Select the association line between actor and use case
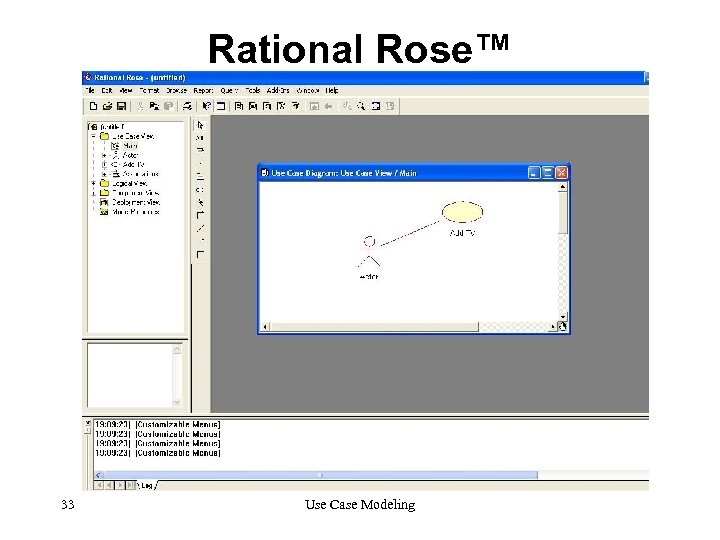720x540 pixels. click(x=410, y=233)
